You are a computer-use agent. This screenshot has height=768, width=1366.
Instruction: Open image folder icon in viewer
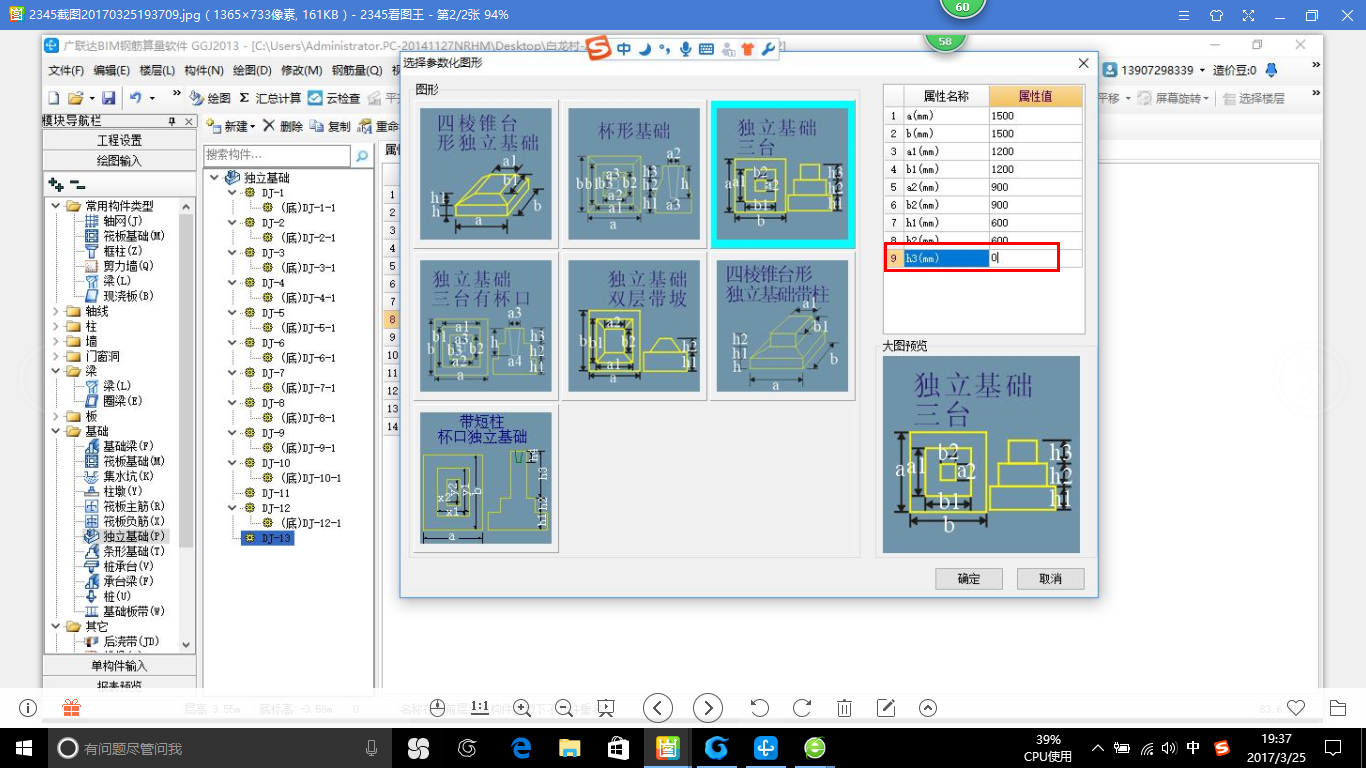[1338, 708]
